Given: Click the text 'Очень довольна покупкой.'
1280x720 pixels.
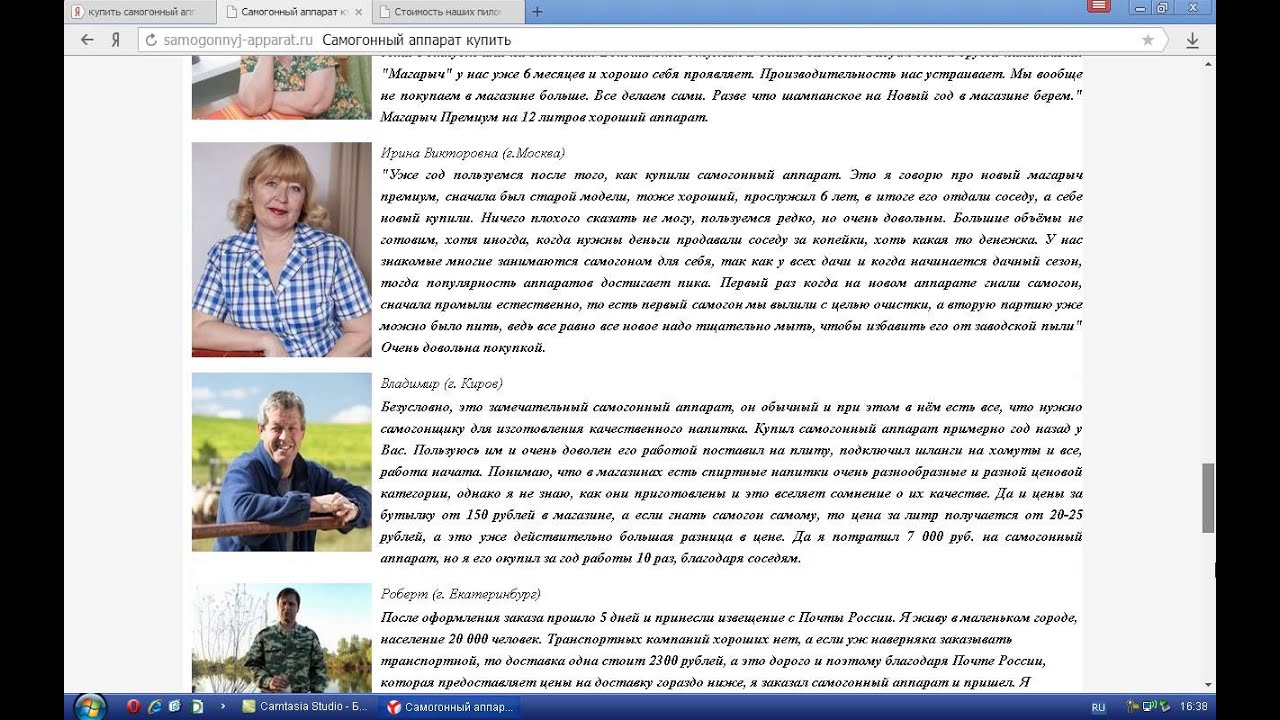Looking at the screenshot, I should tap(463, 348).
